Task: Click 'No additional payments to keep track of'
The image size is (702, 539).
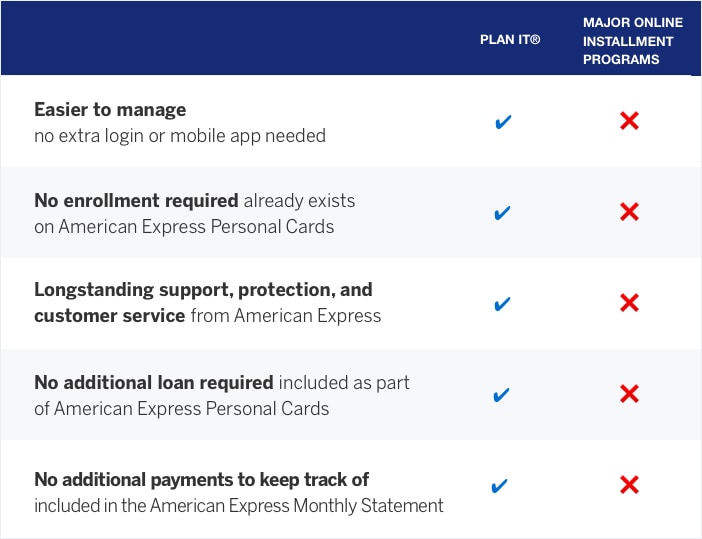Action: tap(202, 479)
